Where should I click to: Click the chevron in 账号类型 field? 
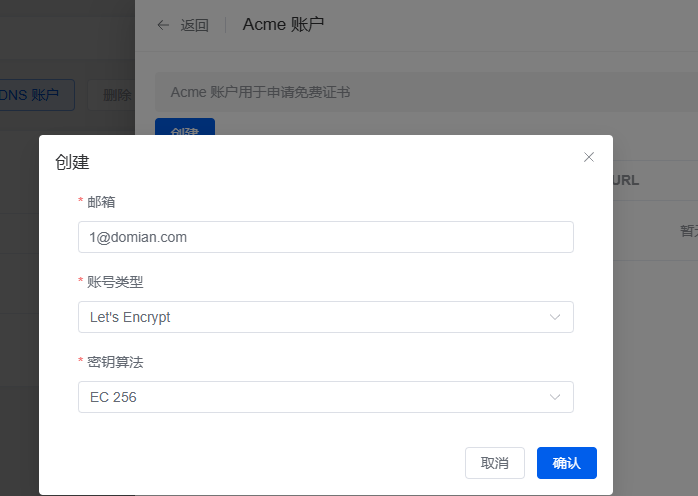coord(555,317)
